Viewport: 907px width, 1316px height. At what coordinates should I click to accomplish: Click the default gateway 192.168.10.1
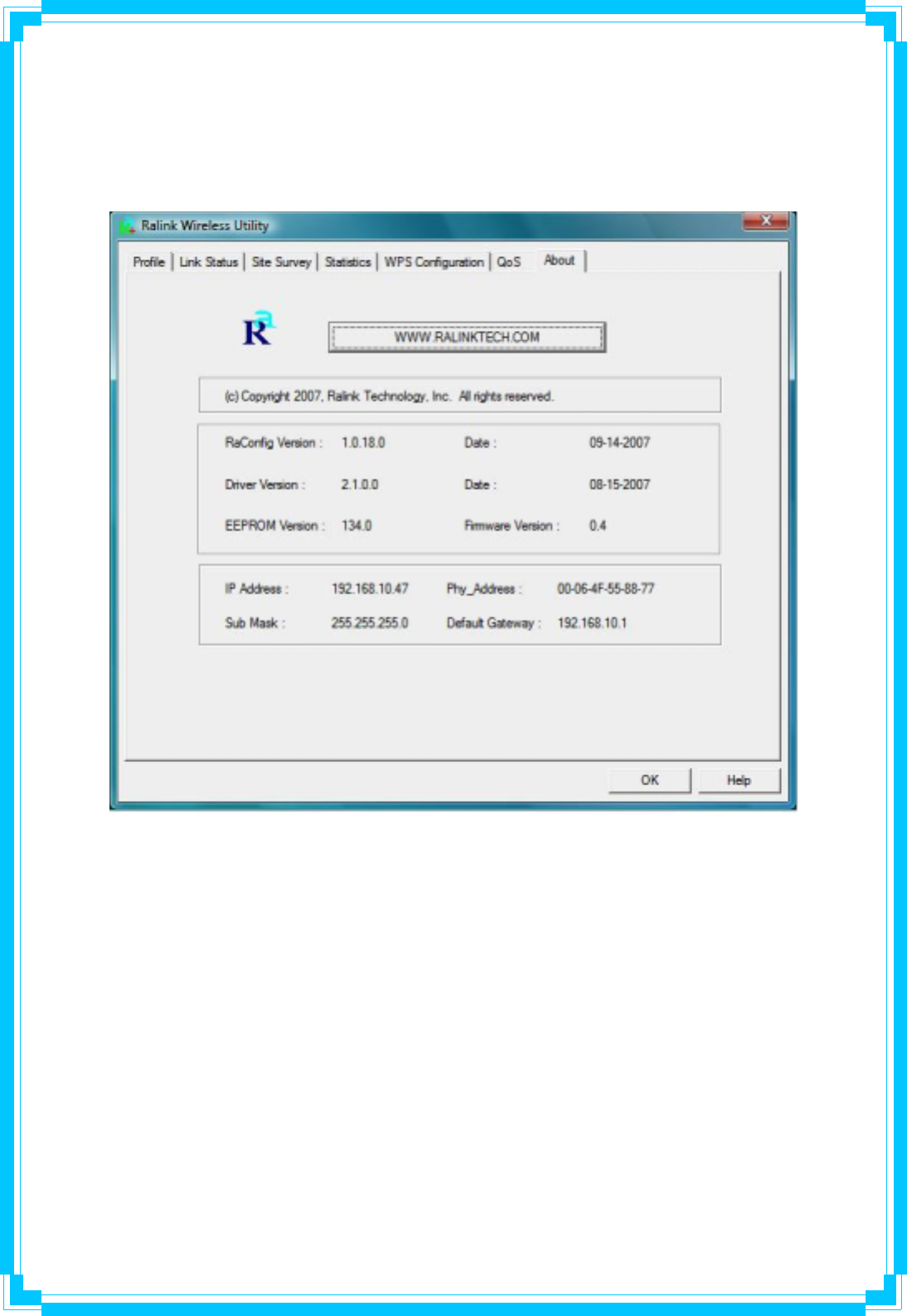click(x=592, y=623)
